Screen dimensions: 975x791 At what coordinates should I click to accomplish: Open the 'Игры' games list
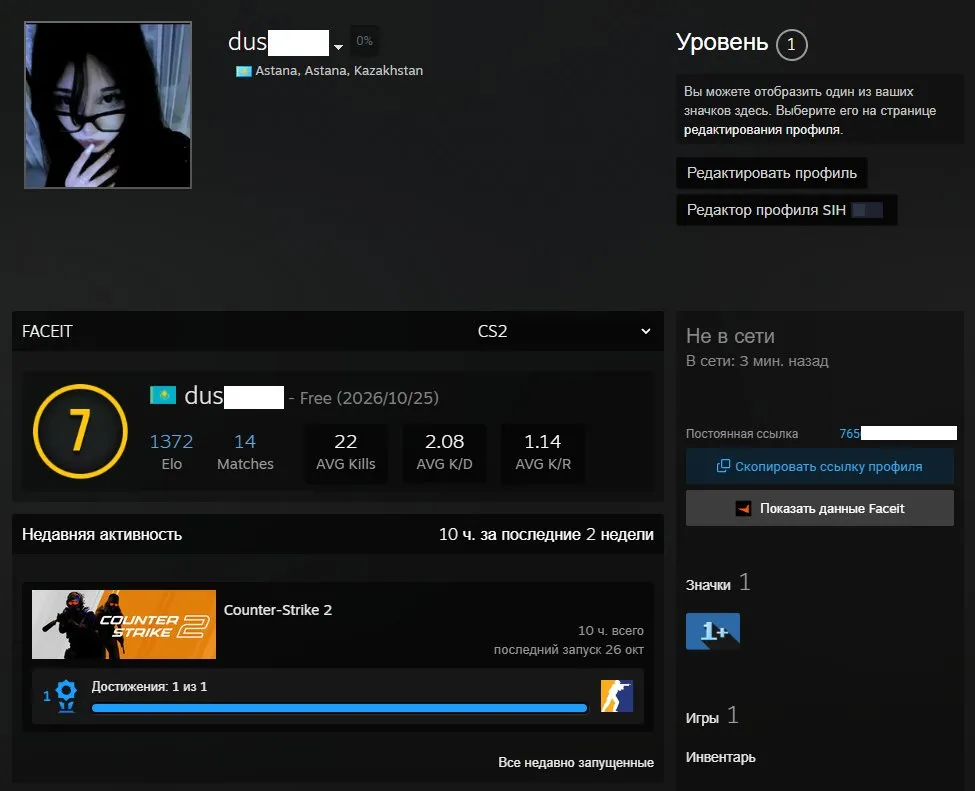(x=702, y=718)
